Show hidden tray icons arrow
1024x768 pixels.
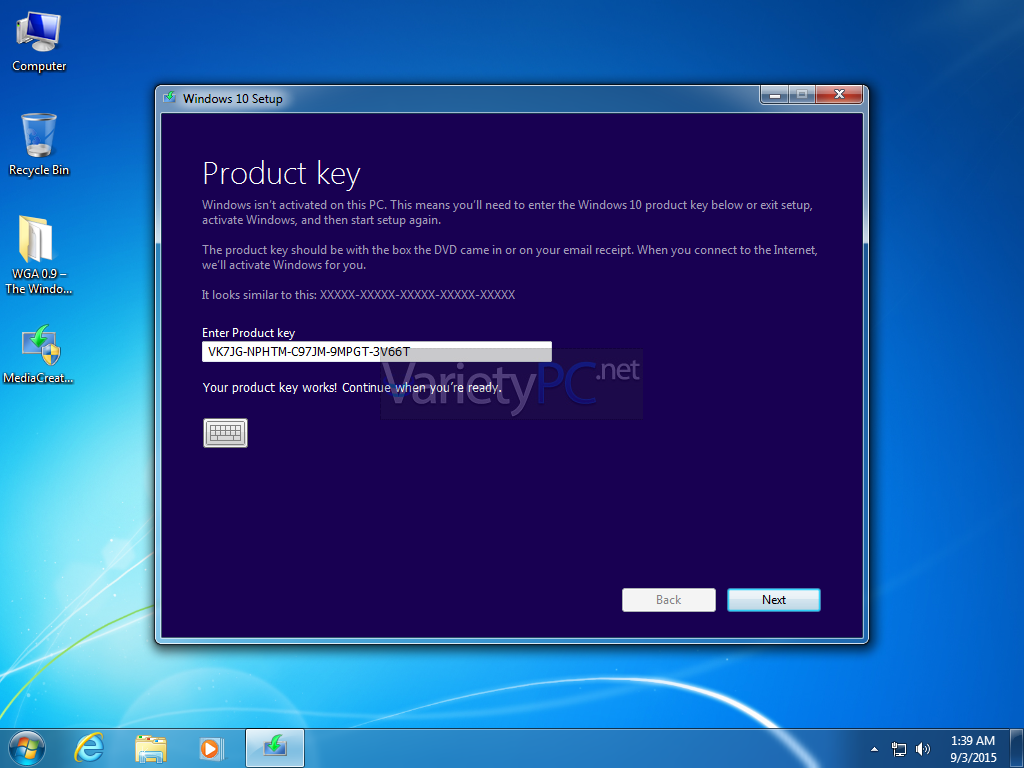coord(874,749)
